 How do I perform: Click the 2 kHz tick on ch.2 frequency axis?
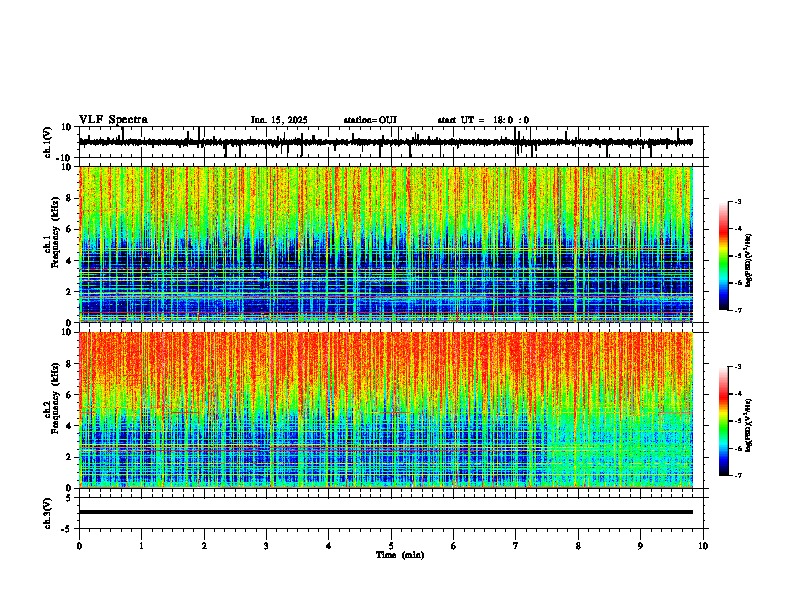tap(69, 457)
